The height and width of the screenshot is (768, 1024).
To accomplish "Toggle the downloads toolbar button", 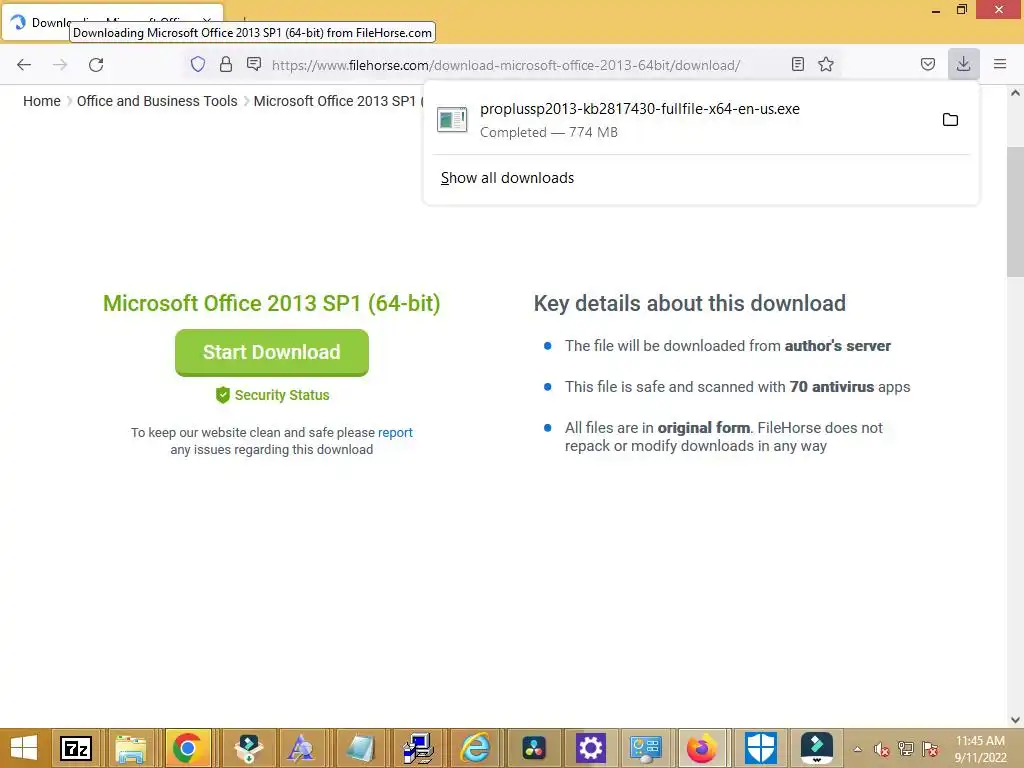I will [x=963, y=64].
